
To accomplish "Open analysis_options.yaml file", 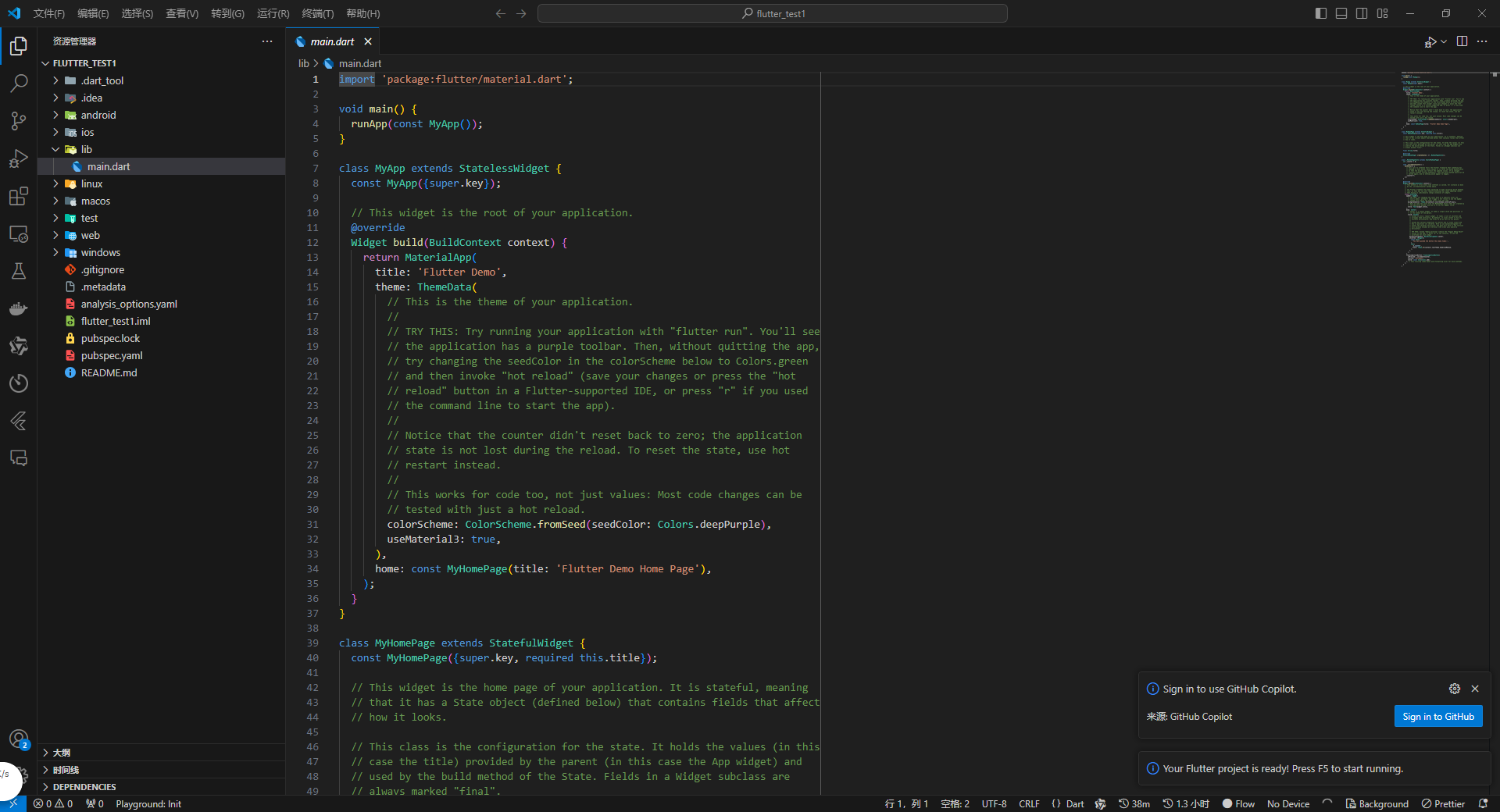I will (x=161, y=304).
